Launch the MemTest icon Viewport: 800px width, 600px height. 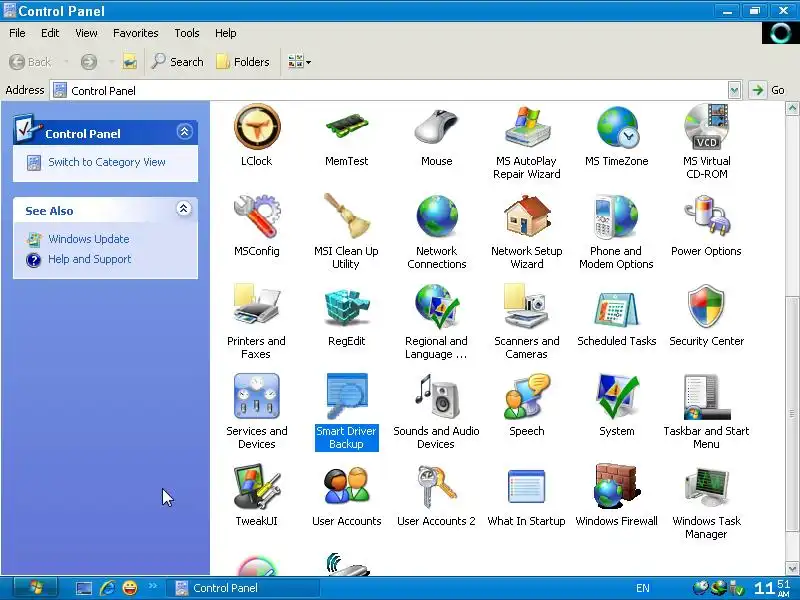point(347,127)
